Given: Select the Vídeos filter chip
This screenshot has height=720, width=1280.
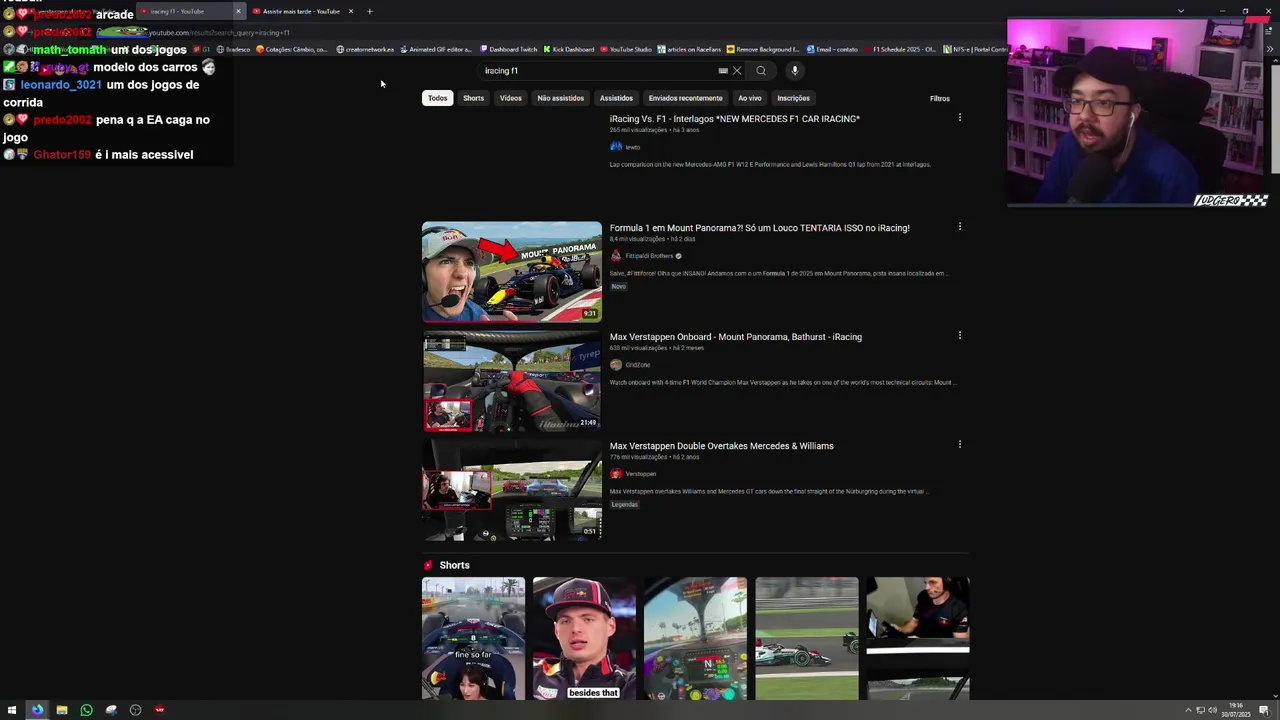Looking at the screenshot, I should (511, 98).
